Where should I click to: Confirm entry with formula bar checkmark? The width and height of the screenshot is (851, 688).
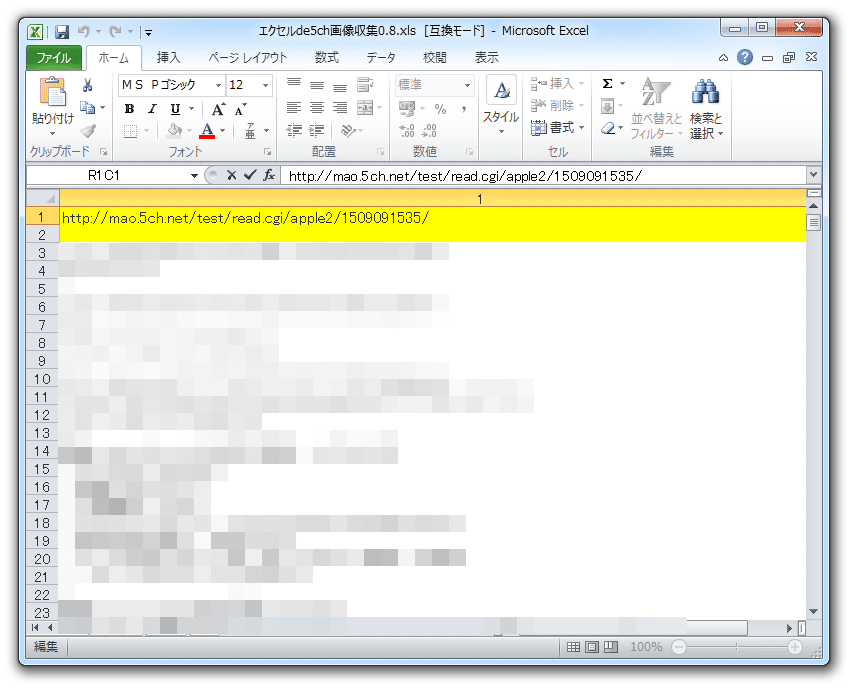coord(250,175)
